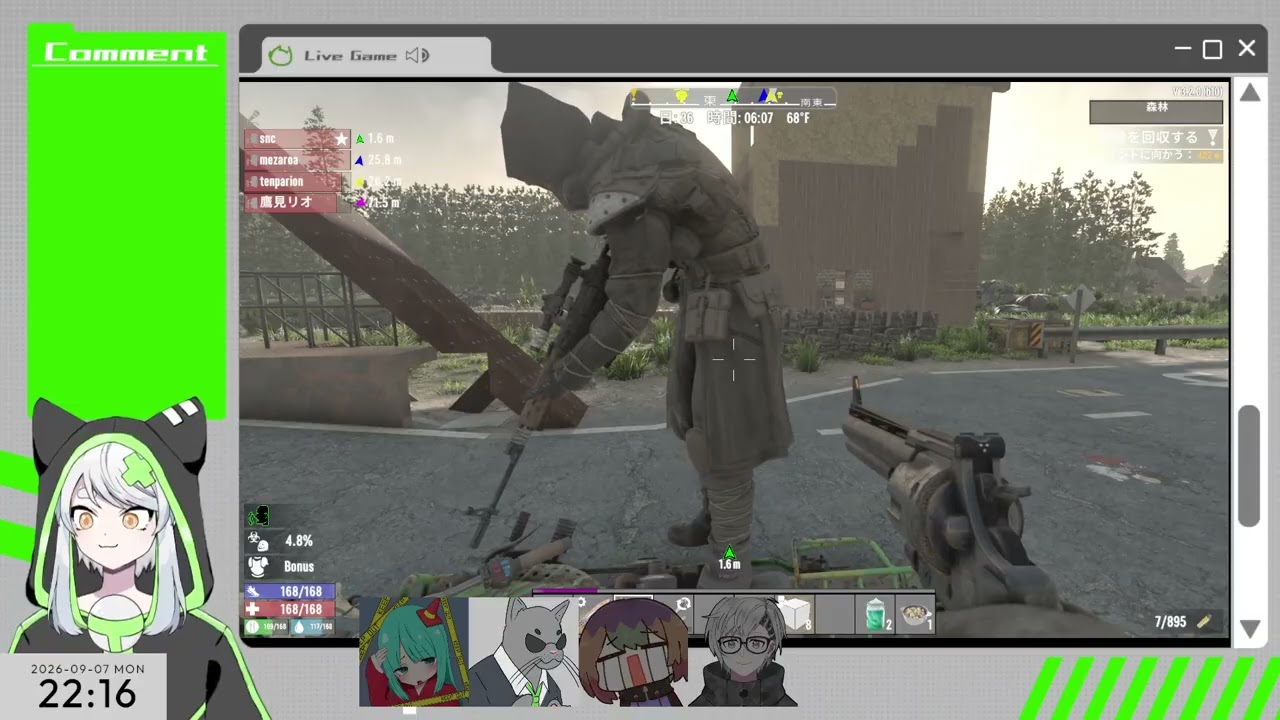
Task: Click the 2026-09-07 MON date label
Action: click(88, 669)
